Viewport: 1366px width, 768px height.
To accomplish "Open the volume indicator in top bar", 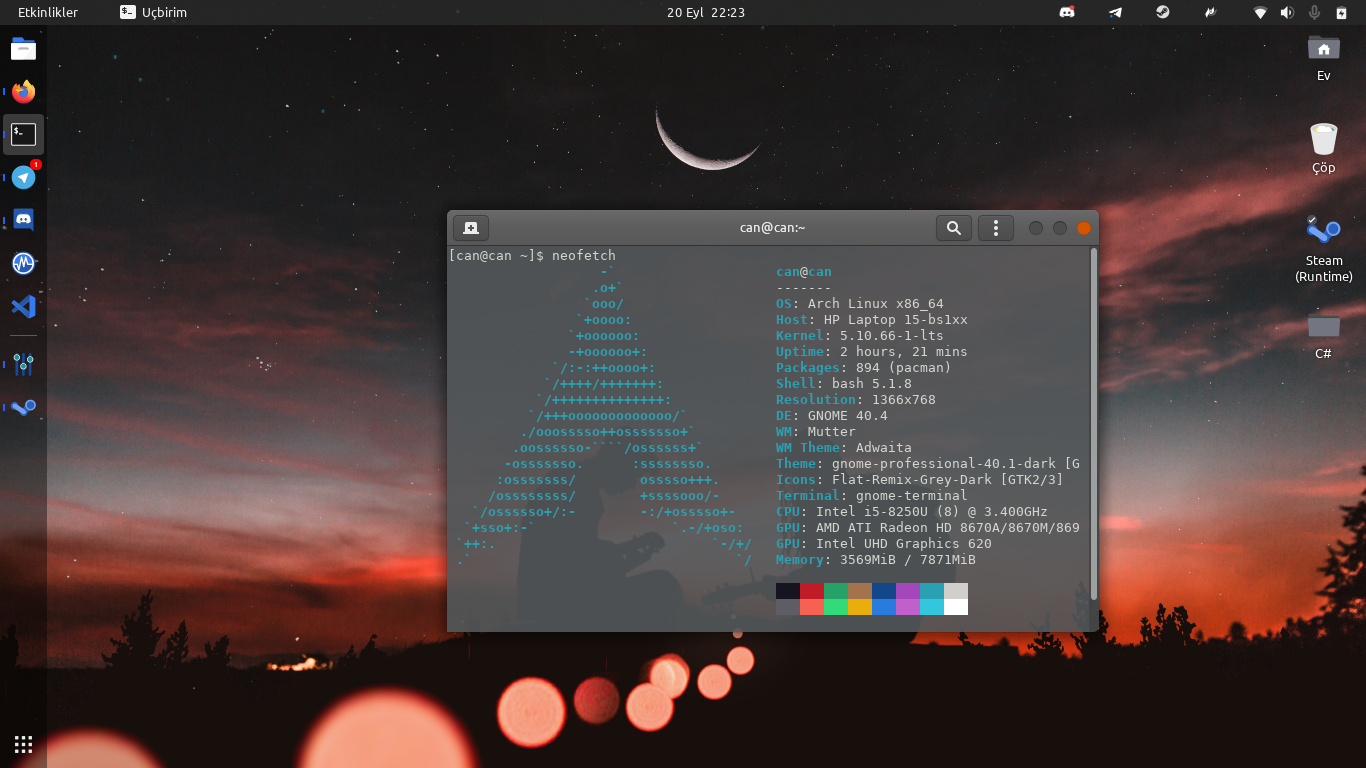I will pos(1287,13).
